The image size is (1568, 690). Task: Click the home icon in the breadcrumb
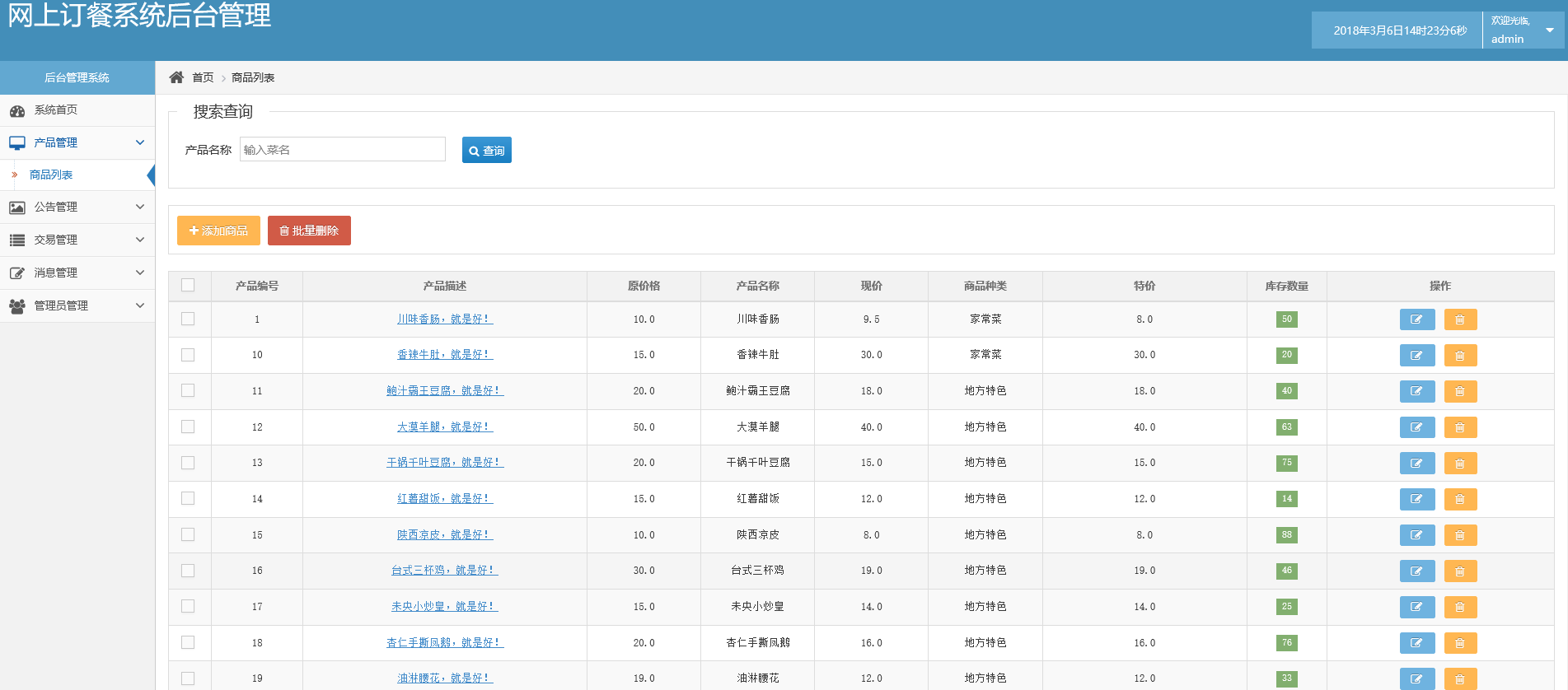(x=176, y=77)
